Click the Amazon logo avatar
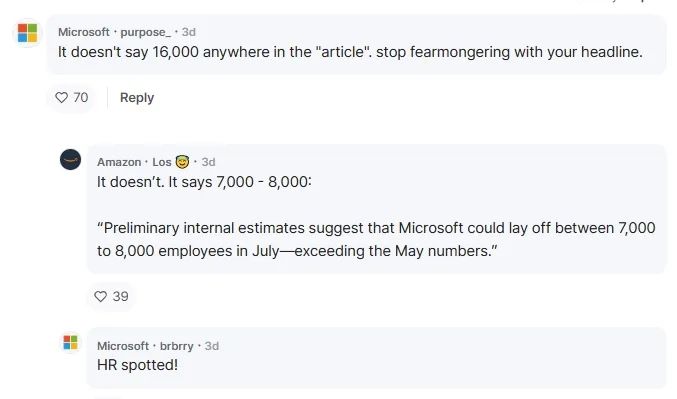This screenshot has width=677, height=399. pyautogui.click(x=70, y=159)
